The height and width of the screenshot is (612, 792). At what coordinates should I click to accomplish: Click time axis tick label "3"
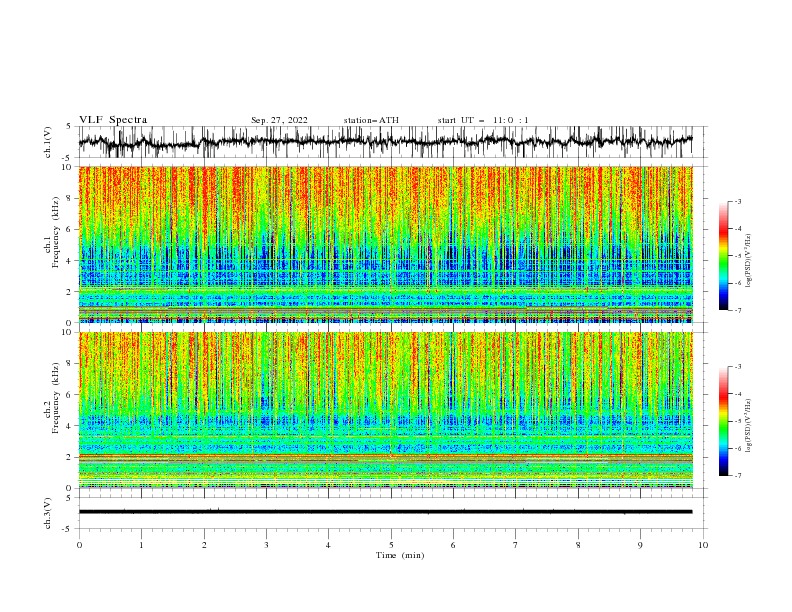[x=266, y=545]
